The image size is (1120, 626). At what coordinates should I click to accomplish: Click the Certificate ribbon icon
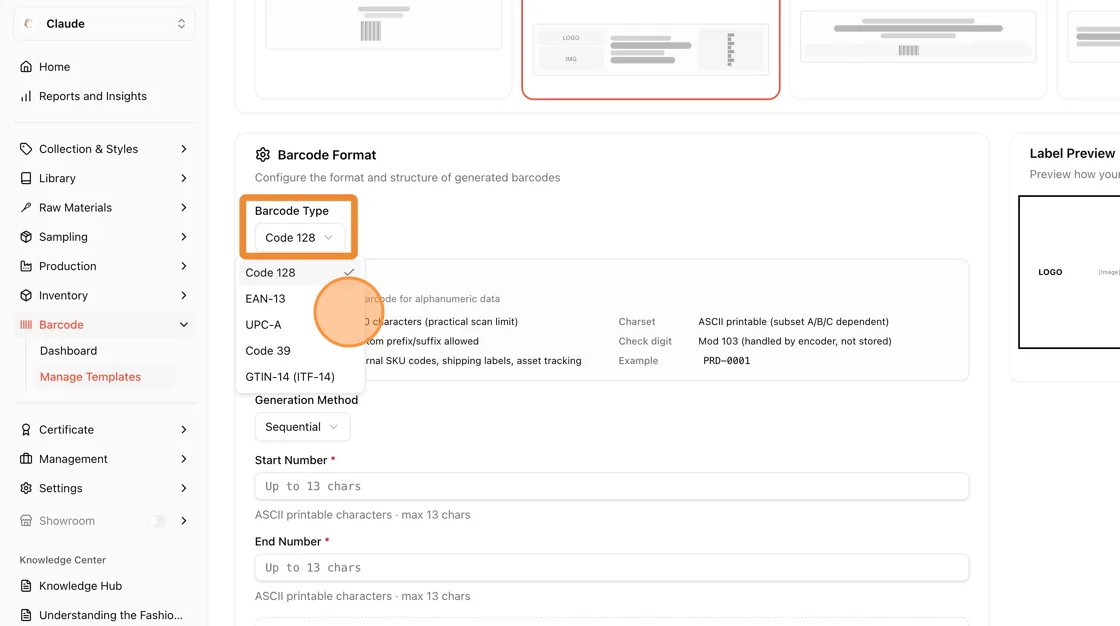pos(26,429)
